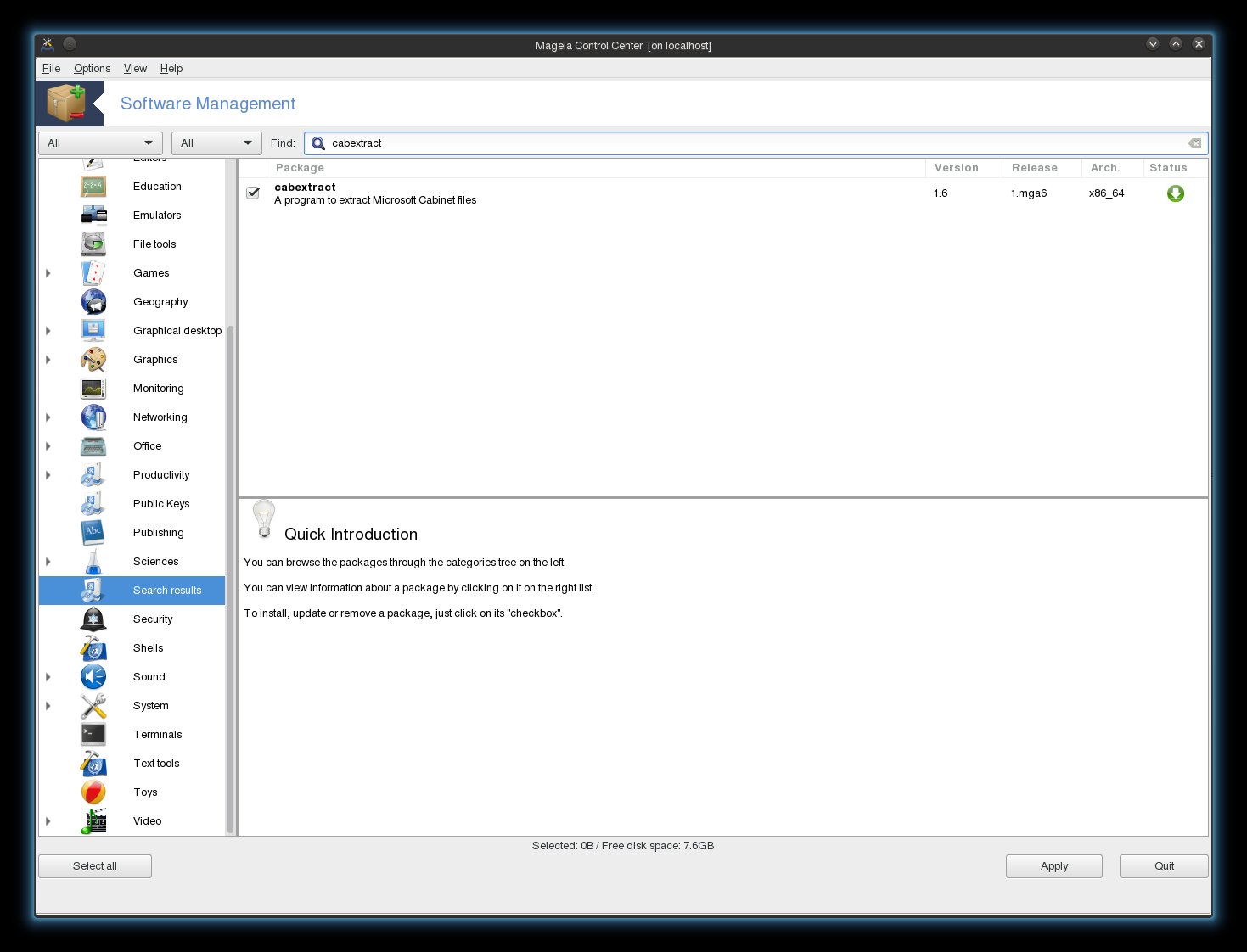Screen dimensions: 1247x952
Task: Click the Text tools icon
Action: (x=93, y=764)
